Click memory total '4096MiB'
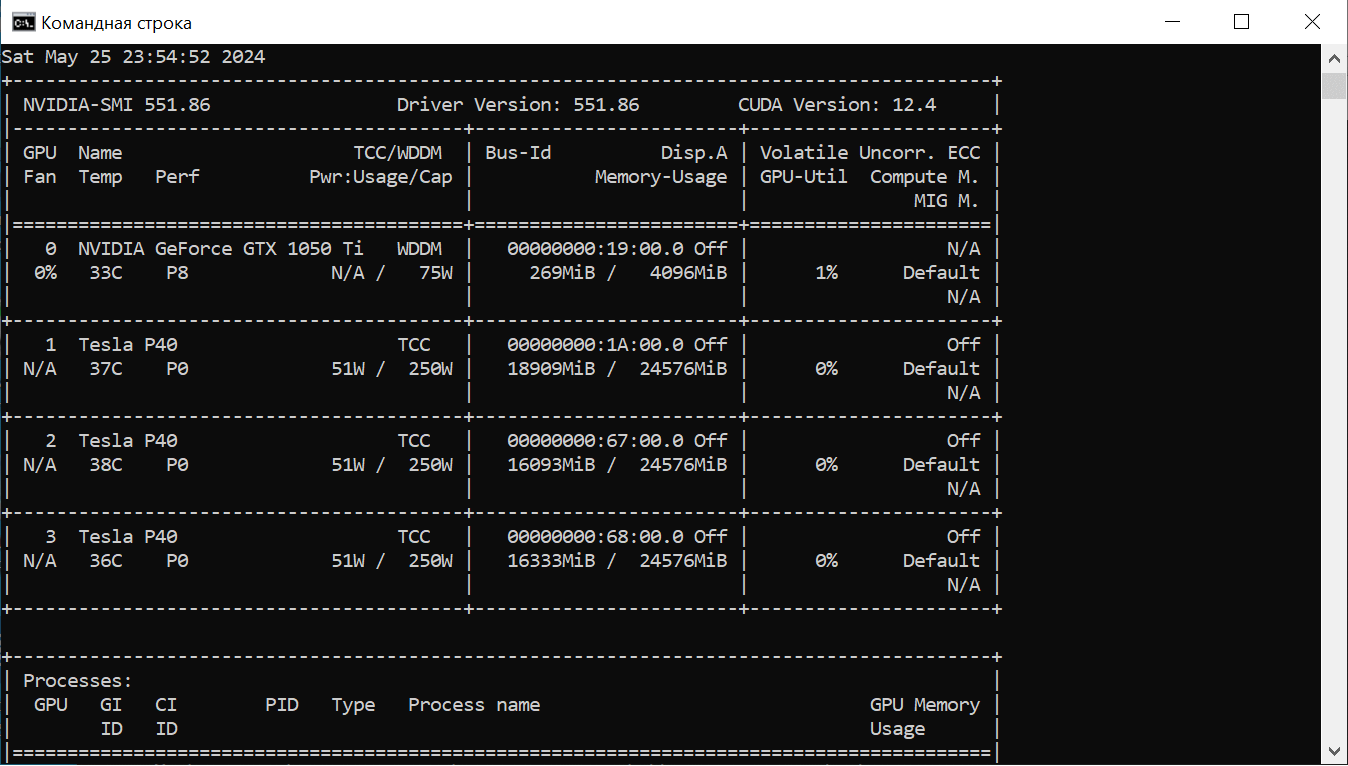This screenshot has width=1348, height=766. click(x=689, y=273)
